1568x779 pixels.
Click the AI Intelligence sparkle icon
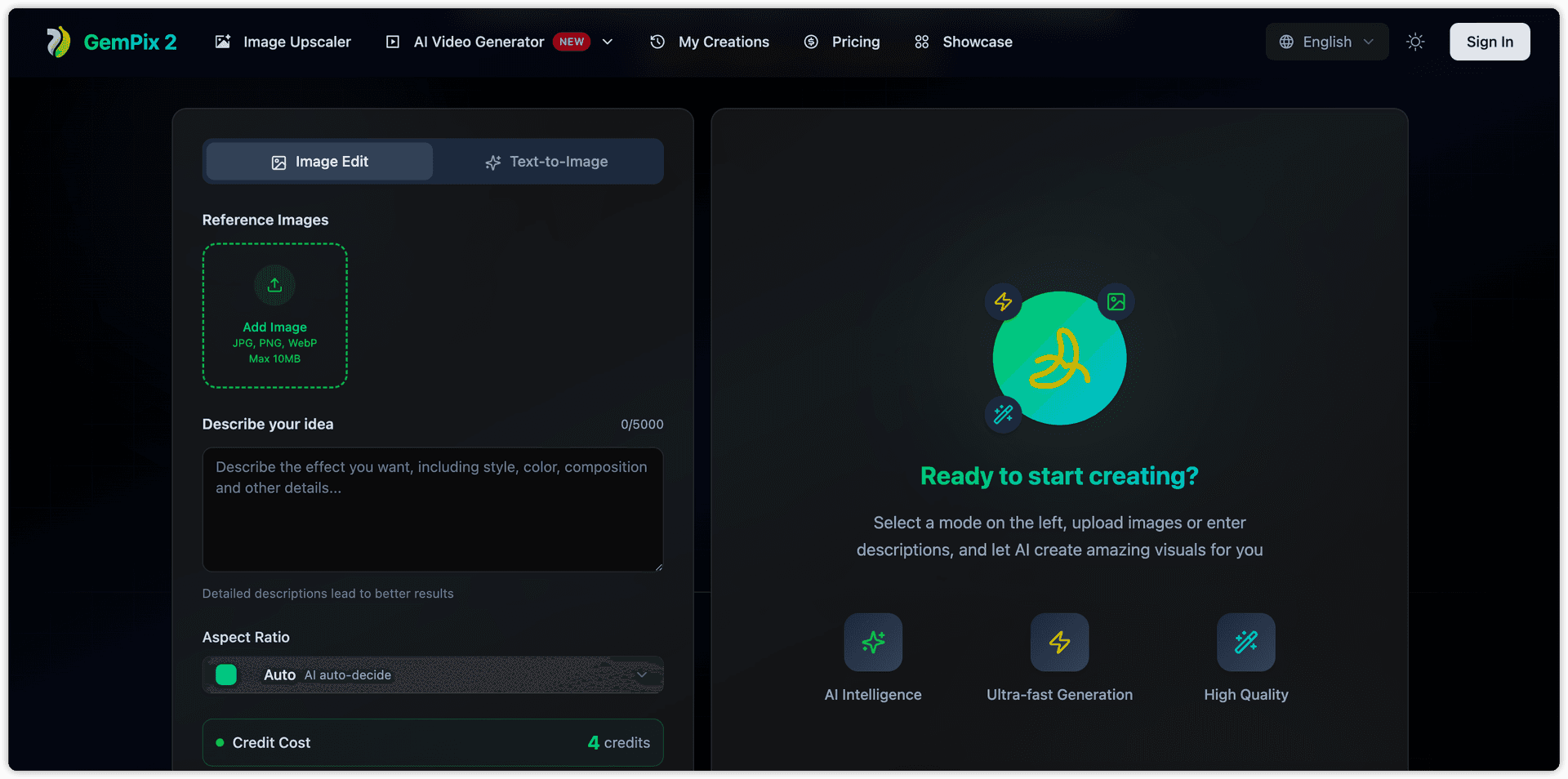[873, 642]
